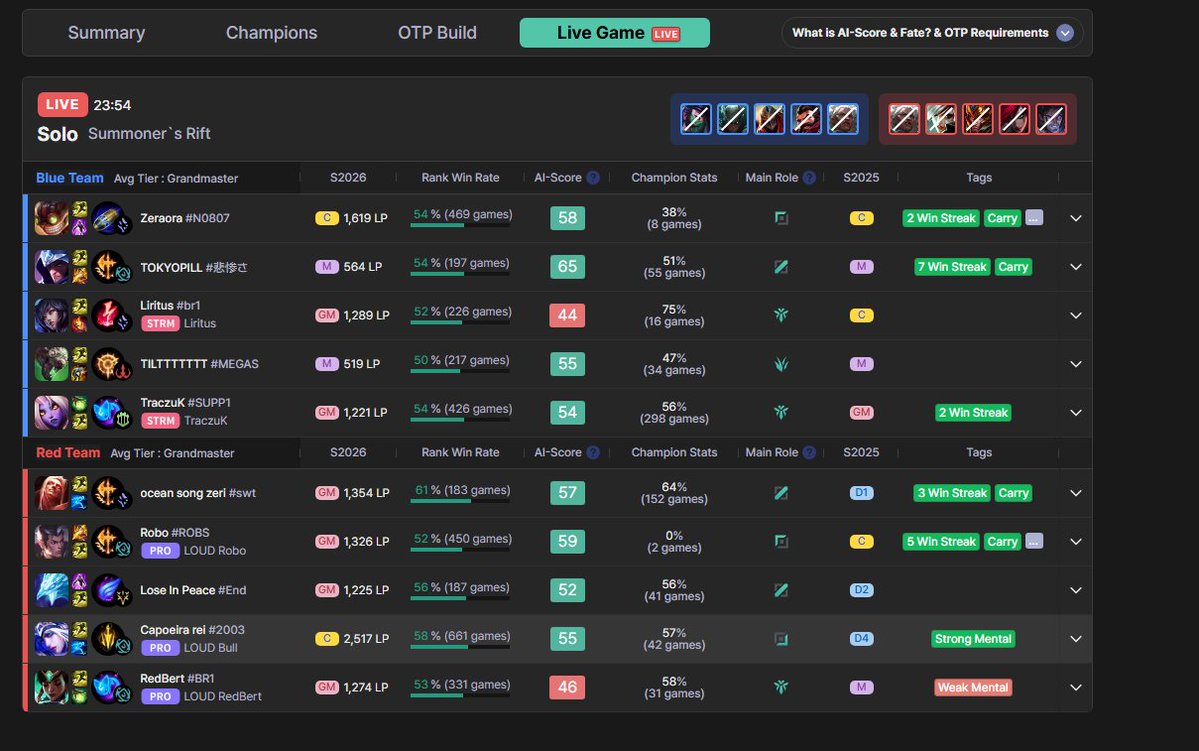Click TraczuK's keystone rune icon
The height and width of the screenshot is (751, 1199).
(106, 411)
